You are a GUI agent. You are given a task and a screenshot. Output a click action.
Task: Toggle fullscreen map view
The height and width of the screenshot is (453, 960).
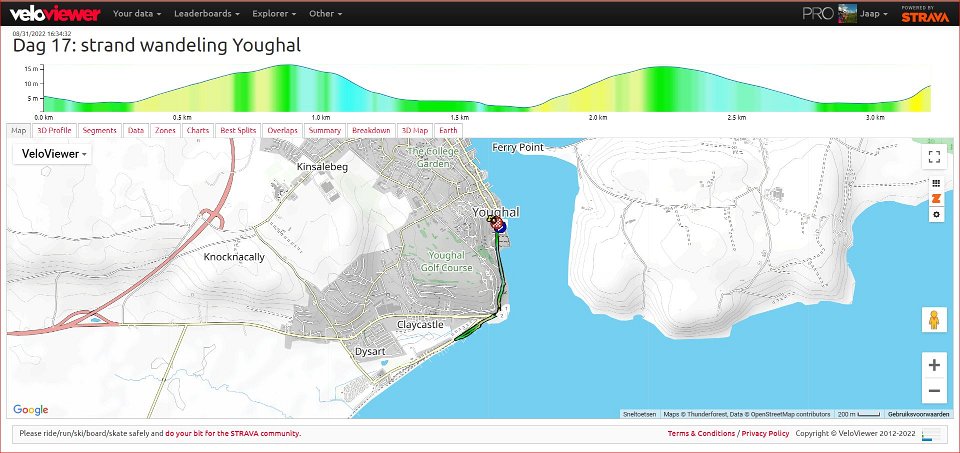click(935, 157)
